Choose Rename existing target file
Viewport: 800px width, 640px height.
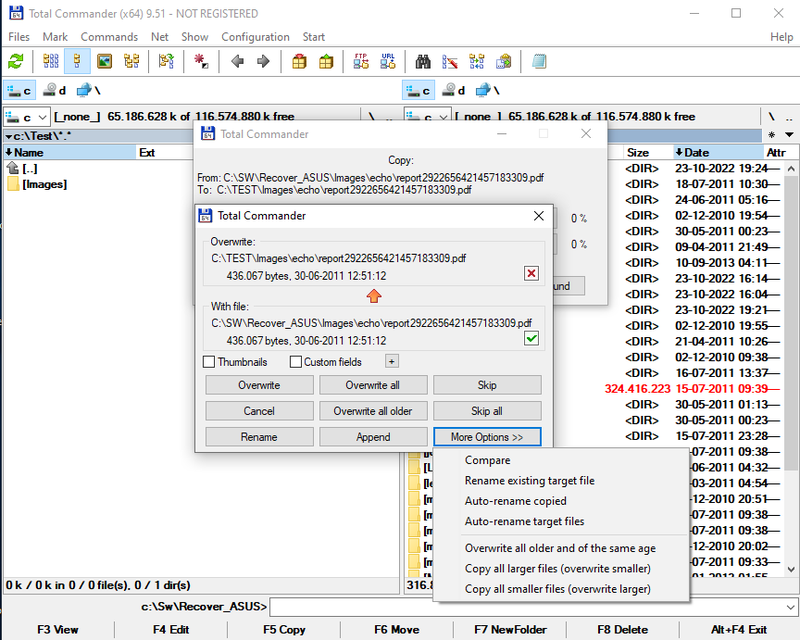[561, 480]
